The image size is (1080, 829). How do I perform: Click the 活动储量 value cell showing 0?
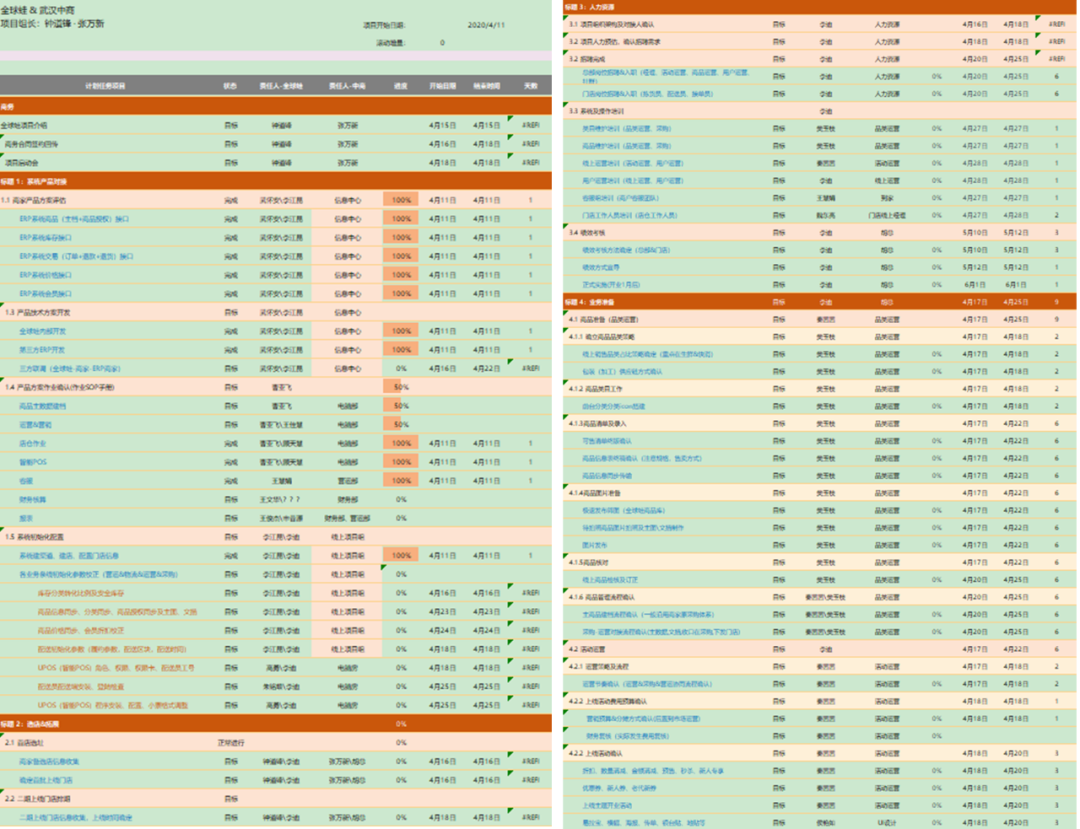click(x=442, y=43)
